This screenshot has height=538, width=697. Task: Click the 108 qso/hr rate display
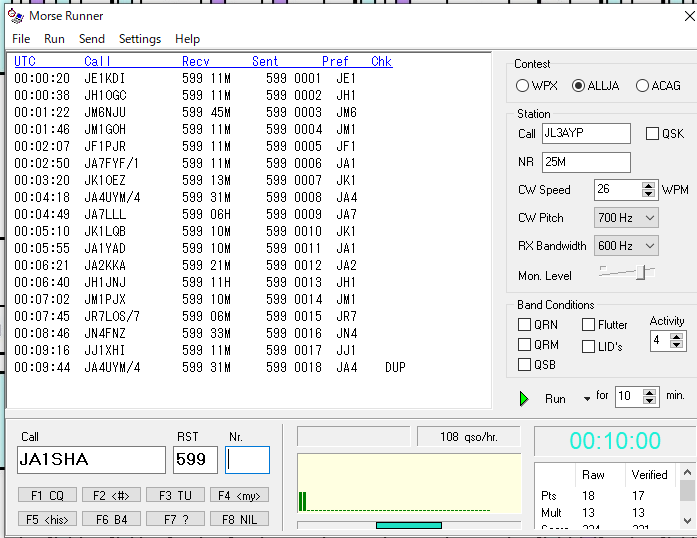click(469, 437)
